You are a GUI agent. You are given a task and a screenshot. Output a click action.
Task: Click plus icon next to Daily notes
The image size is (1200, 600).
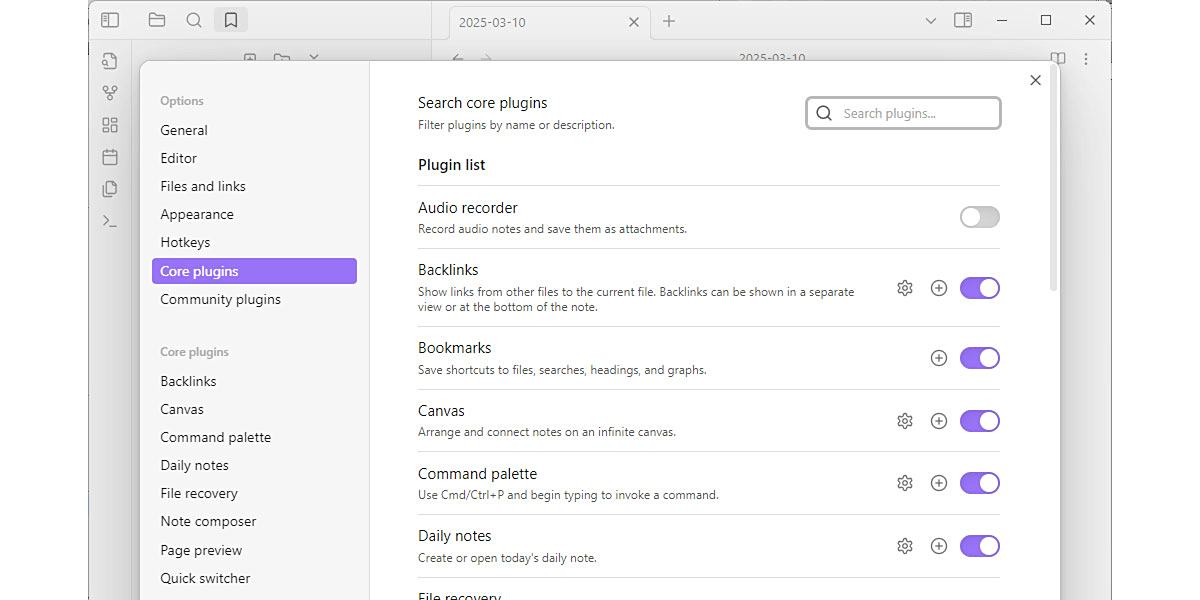[938, 546]
